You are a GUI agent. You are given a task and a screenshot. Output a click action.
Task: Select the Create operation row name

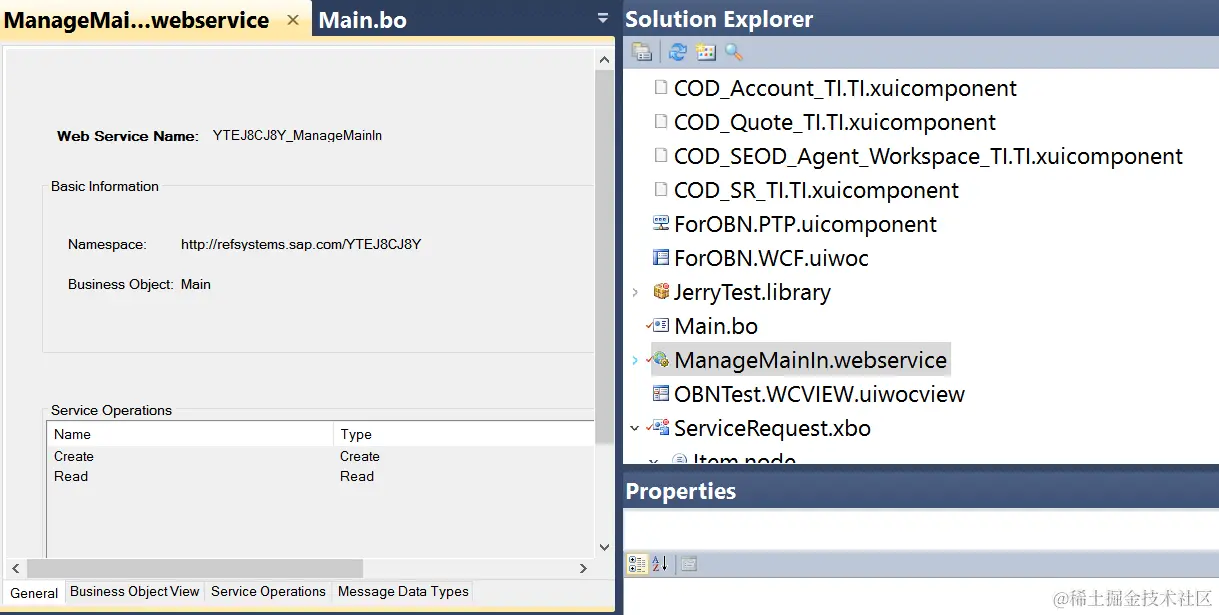74,456
